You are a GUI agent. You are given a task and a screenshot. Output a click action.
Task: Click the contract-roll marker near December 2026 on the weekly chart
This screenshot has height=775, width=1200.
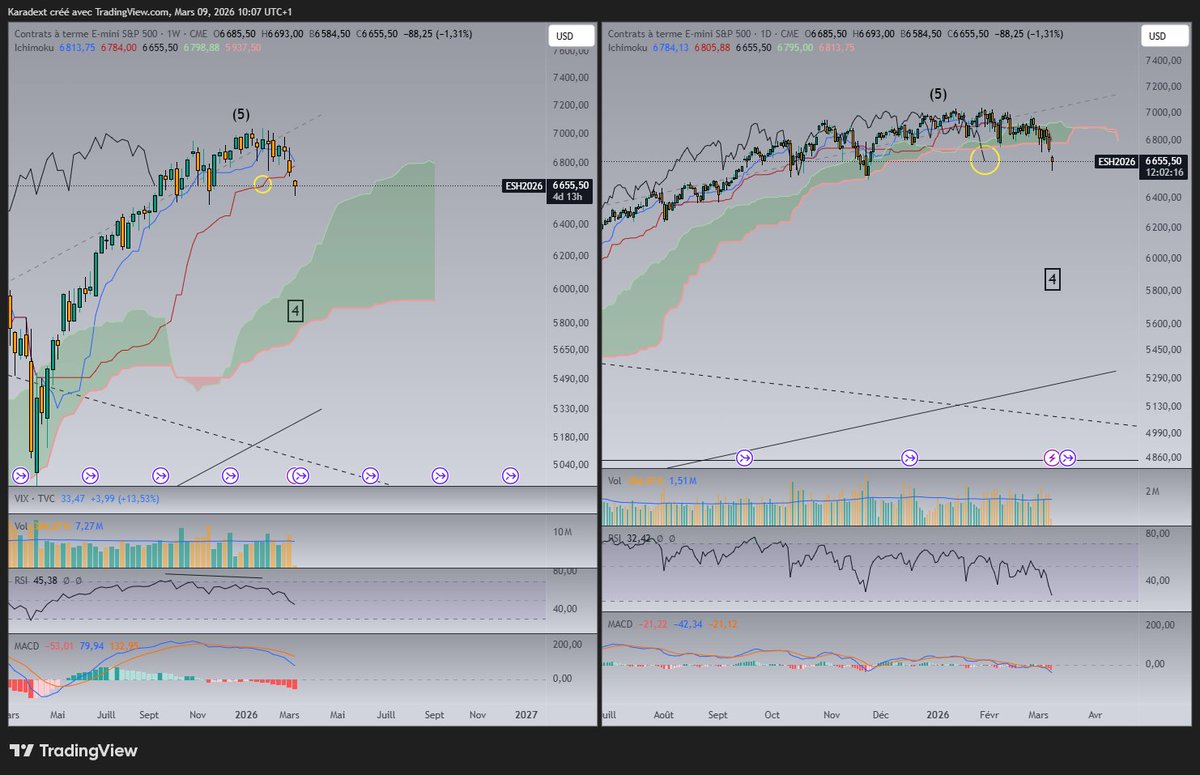pyautogui.click(x=510, y=475)
